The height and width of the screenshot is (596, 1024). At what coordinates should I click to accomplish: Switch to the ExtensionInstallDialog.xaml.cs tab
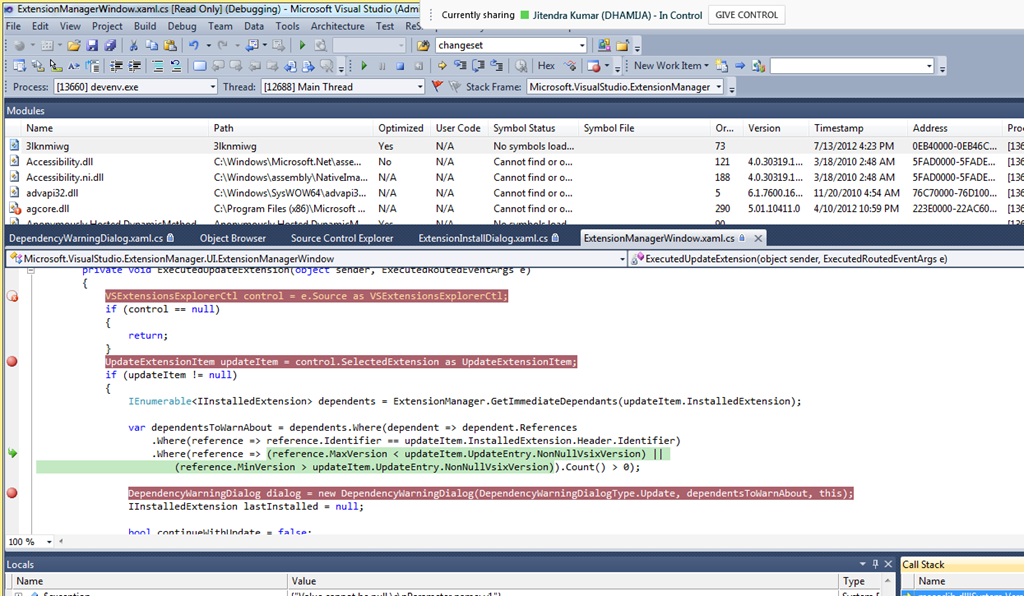click(488, 238)
